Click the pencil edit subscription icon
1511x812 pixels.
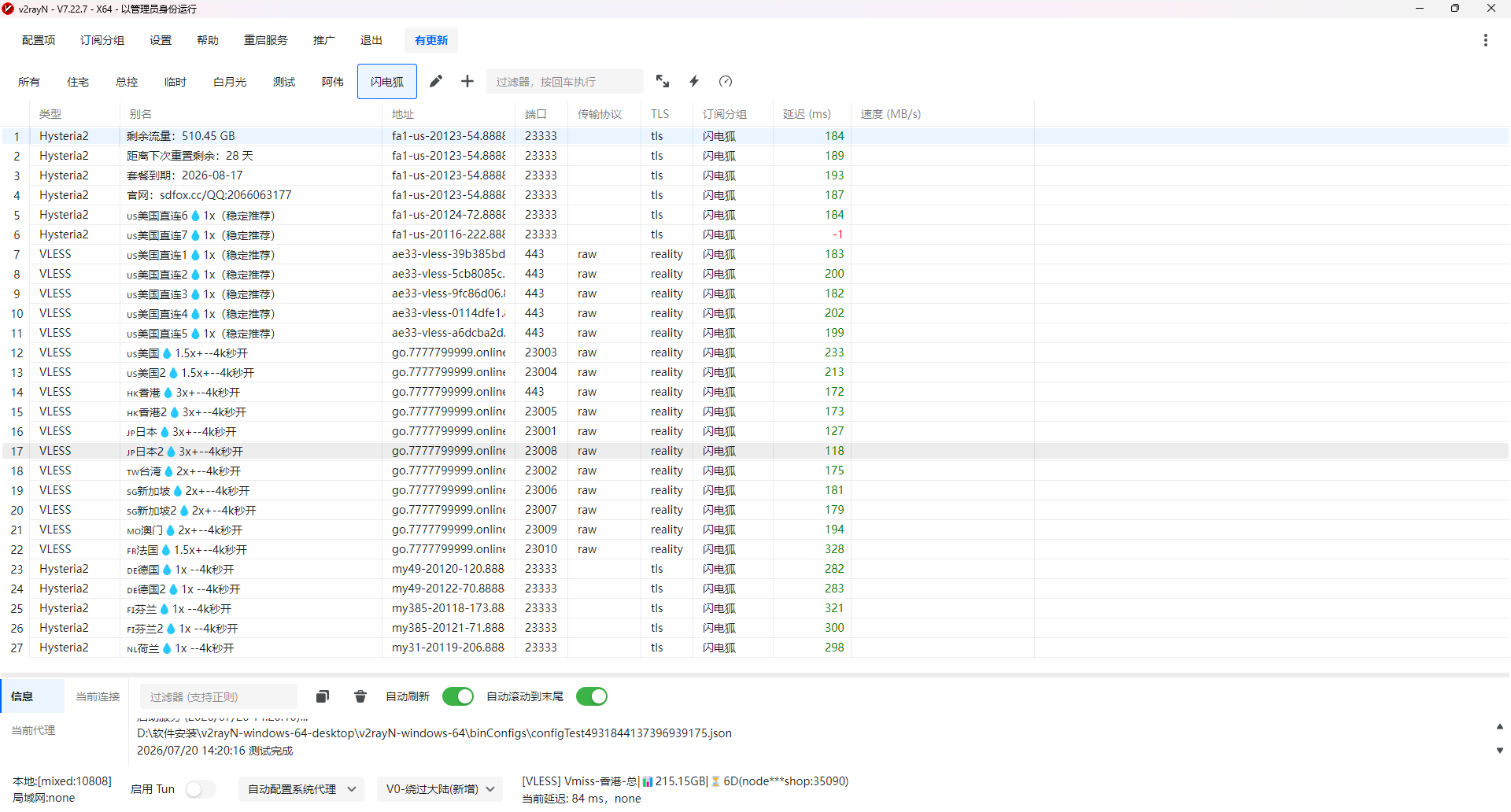coord(436,81)
